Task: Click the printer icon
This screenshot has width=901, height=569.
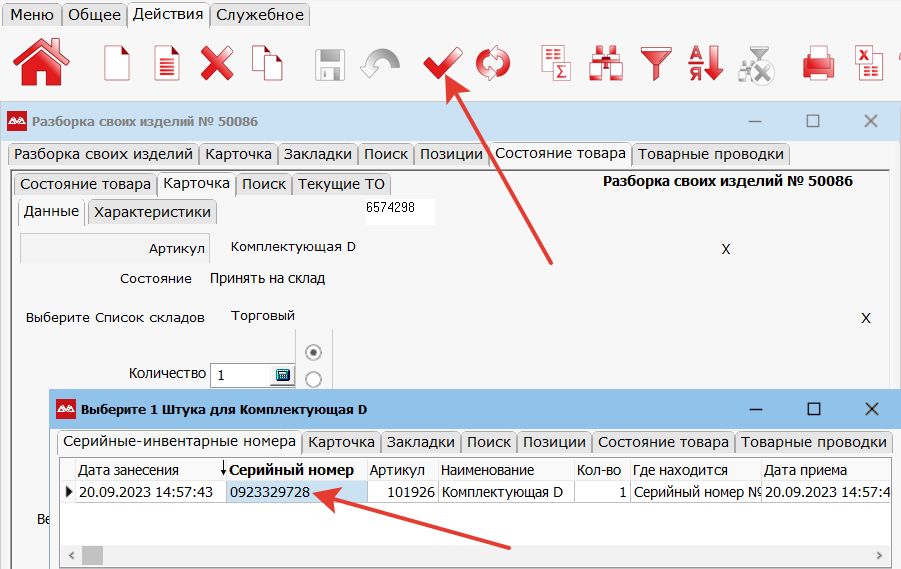Action: pyautogui.click(x=819, y=63)
